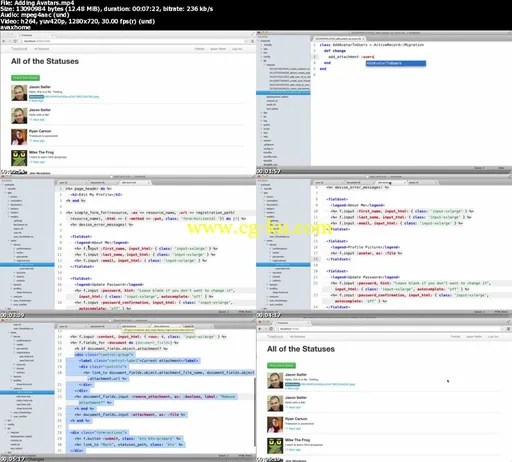The width and height of the screenshot is (512, 462).
Task: Open the attachment file link in frame with cursor
Action: pos(328,384)
